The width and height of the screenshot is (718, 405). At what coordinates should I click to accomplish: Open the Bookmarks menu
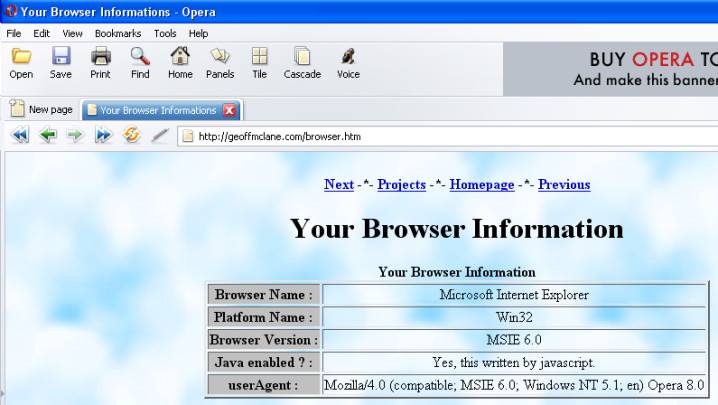118,33
